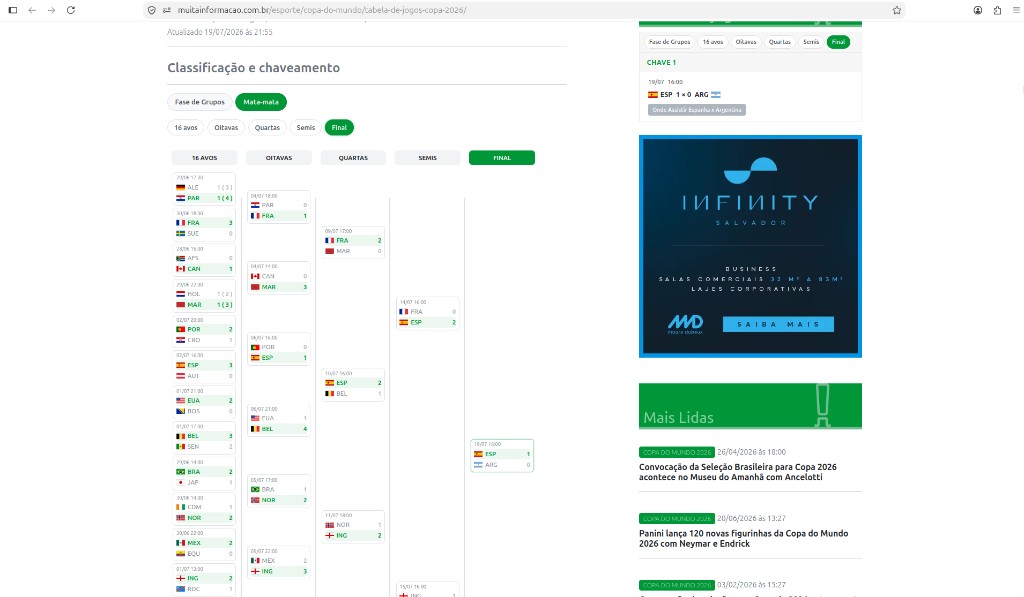
Task: Click the URL address bar
Action: pyautogui.click(x=522, y=10)
